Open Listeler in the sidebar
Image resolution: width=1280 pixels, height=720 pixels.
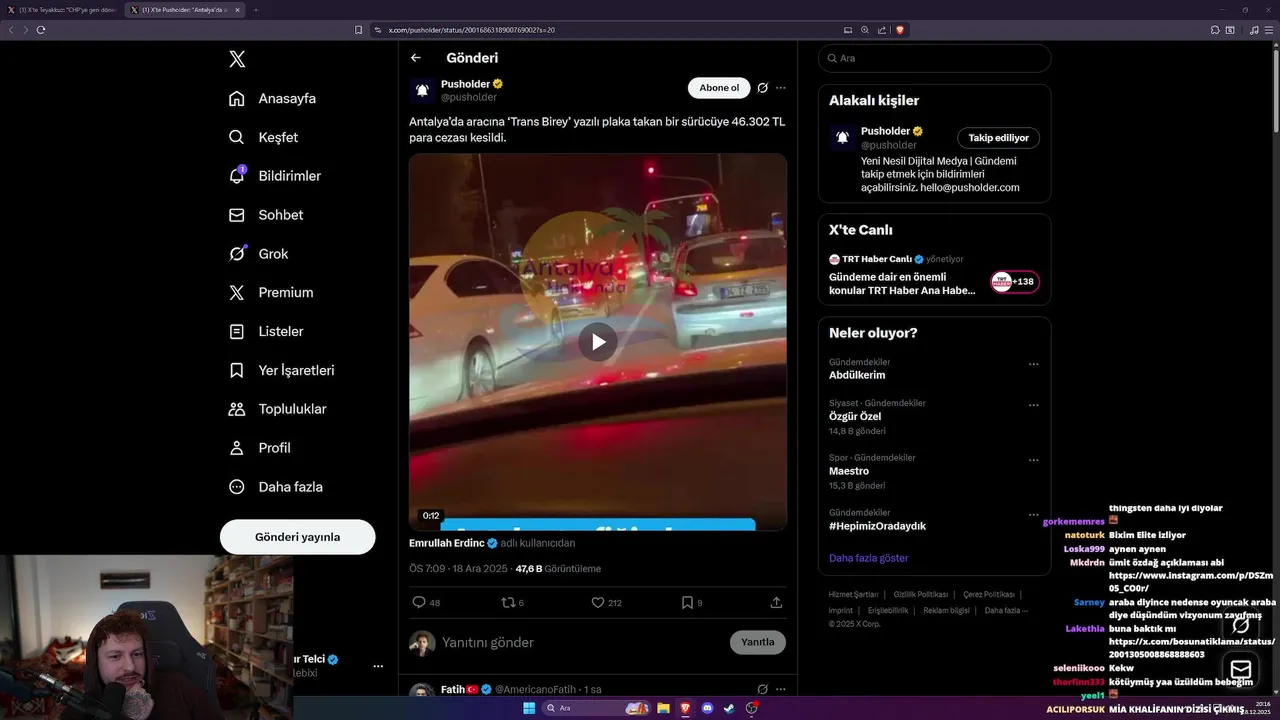pos(266,332)
